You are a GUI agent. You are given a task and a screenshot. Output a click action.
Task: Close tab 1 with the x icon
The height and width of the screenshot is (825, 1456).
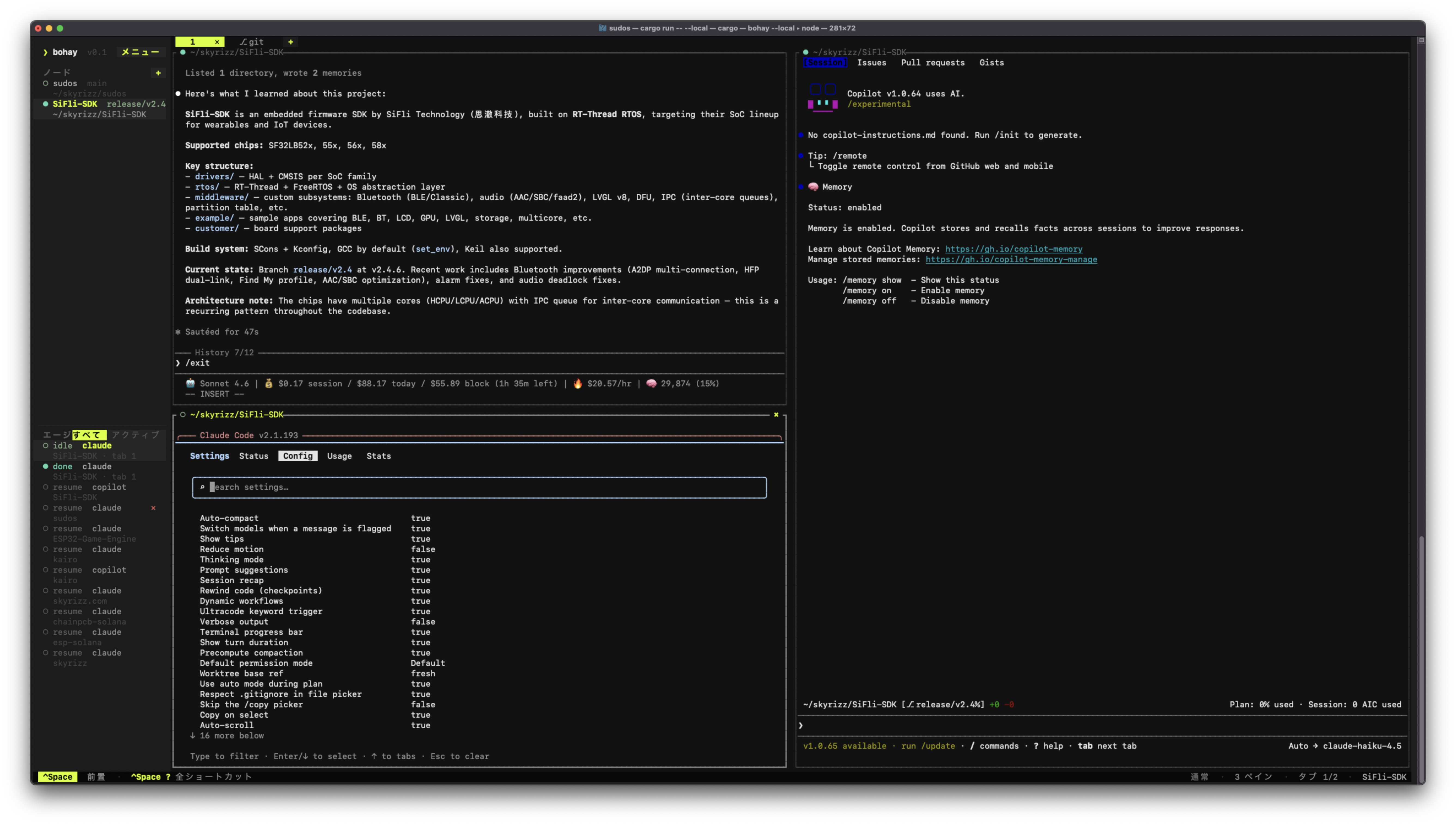click(x=217, y=42)
